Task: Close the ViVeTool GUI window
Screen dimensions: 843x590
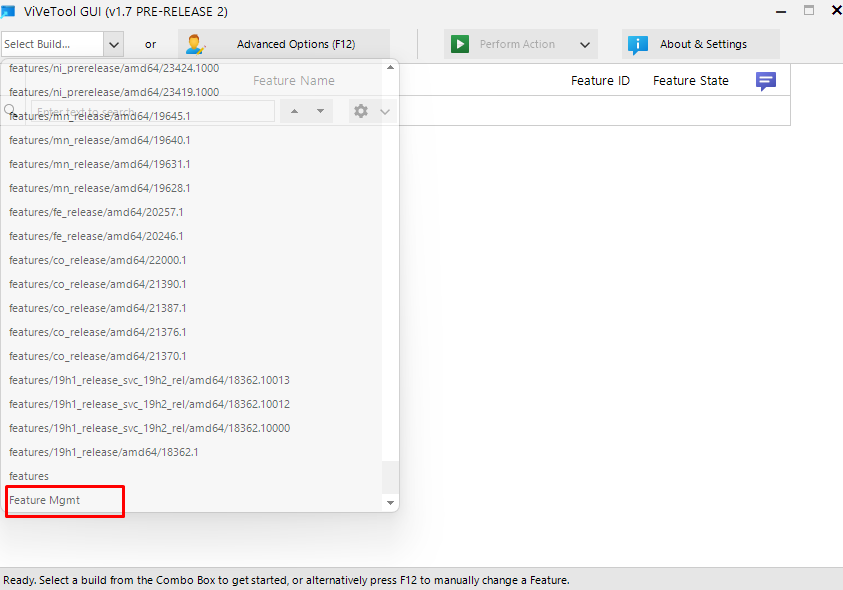Action: pyautogui.click(x=836, y=10)
